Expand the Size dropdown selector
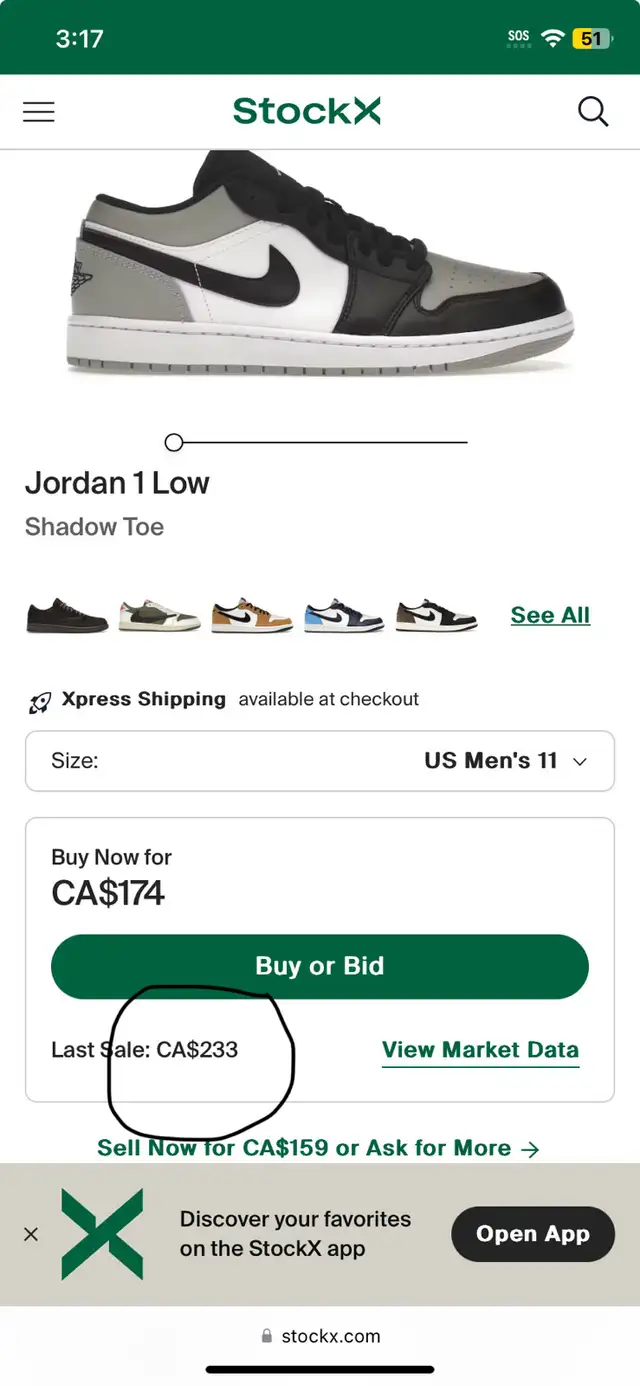Screen dimensions: 640x1386 coord(320,761)
